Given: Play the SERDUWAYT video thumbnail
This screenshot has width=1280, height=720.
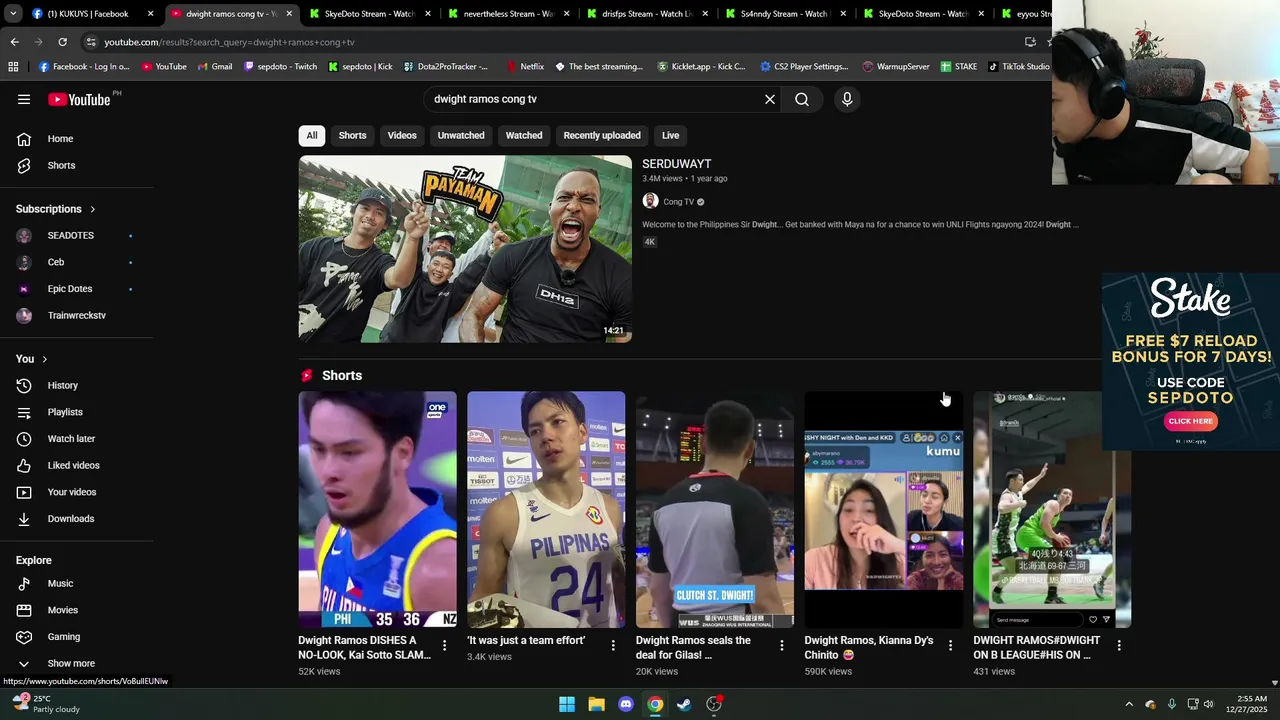Looking at the screenshot, I should (x=465, y=249).
